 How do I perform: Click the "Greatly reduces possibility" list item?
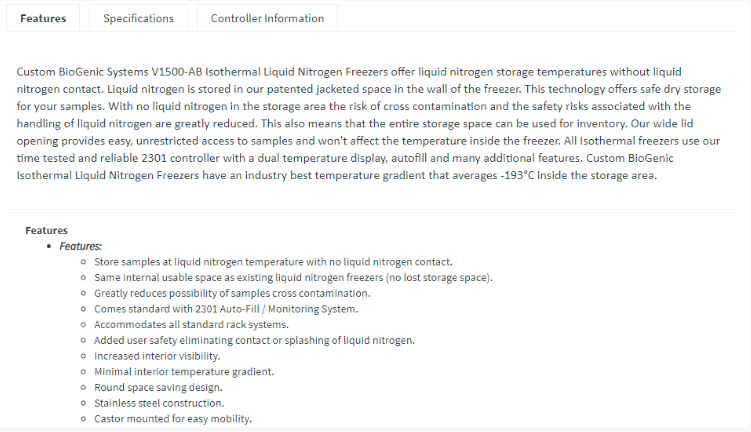(x=232, y=293)
